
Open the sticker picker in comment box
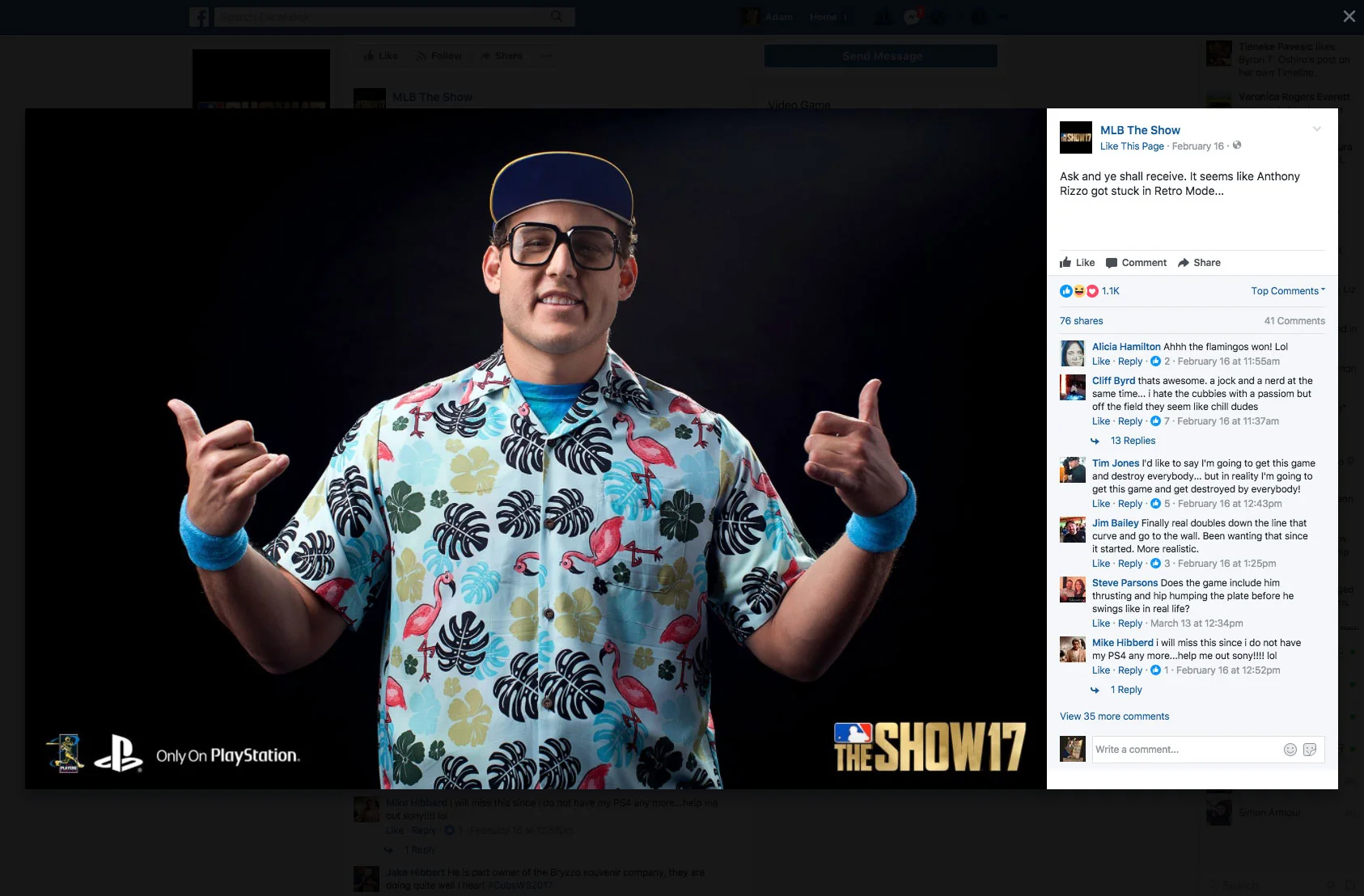click(1310, 750)
